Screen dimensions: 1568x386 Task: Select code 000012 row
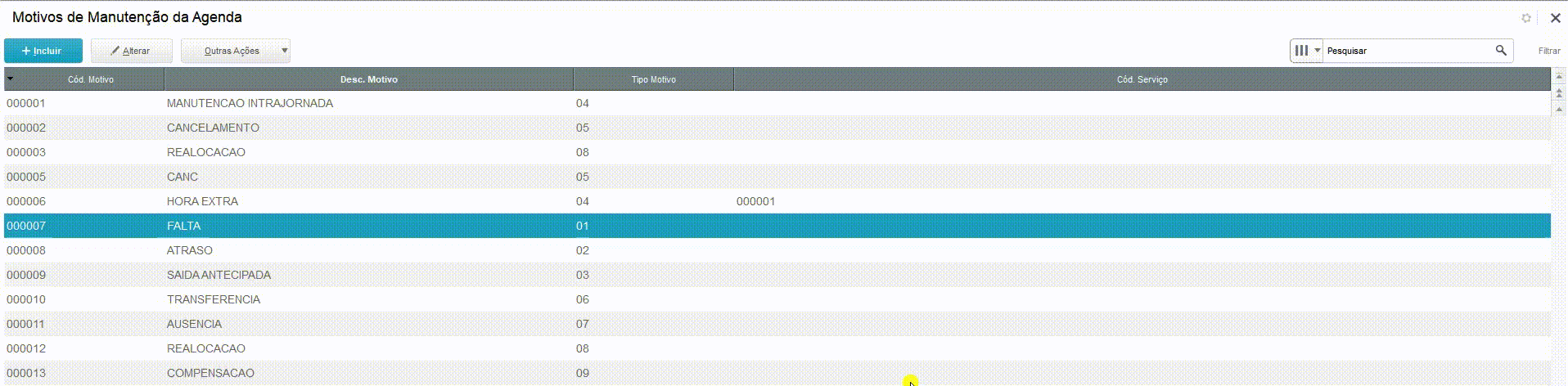777,348
